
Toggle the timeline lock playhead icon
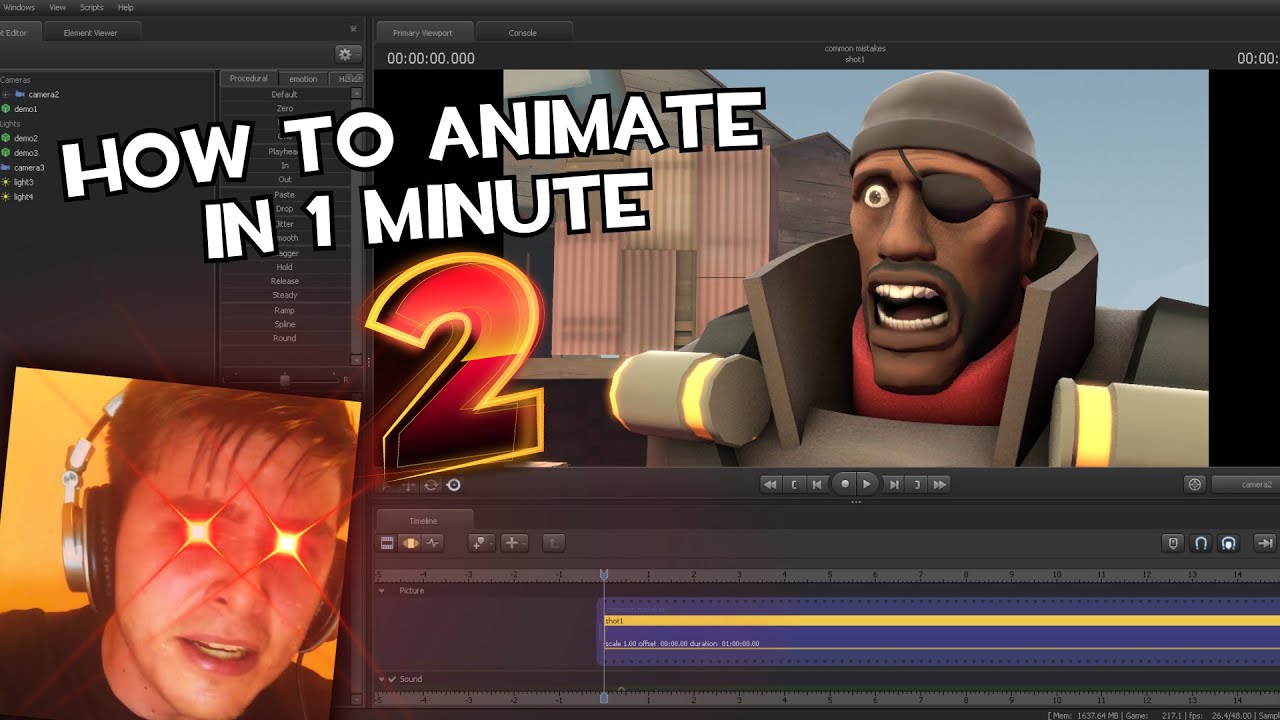point(1174,543)
